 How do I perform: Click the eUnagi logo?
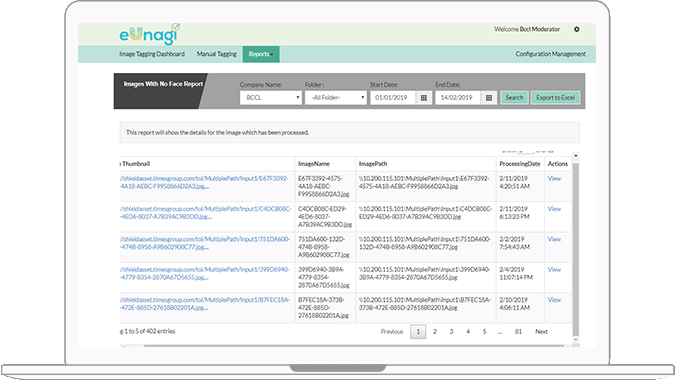149,34
